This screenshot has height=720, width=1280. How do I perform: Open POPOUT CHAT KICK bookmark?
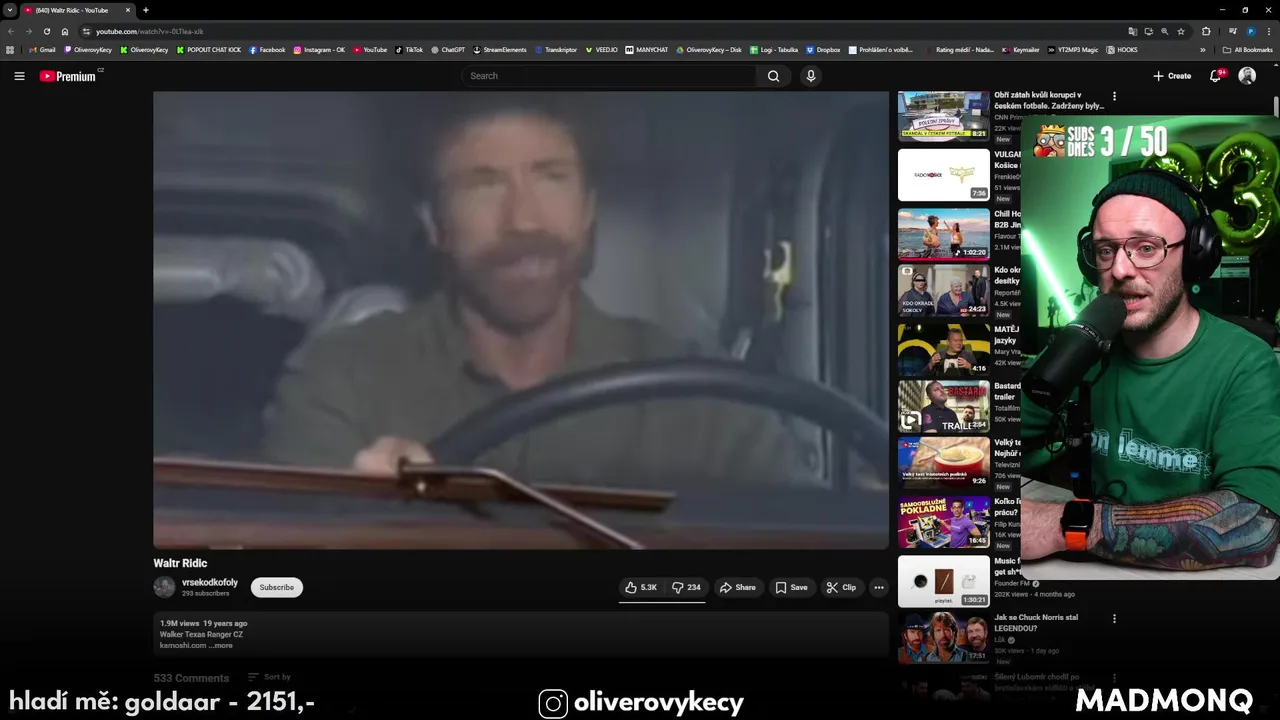(x=209, y=49)
